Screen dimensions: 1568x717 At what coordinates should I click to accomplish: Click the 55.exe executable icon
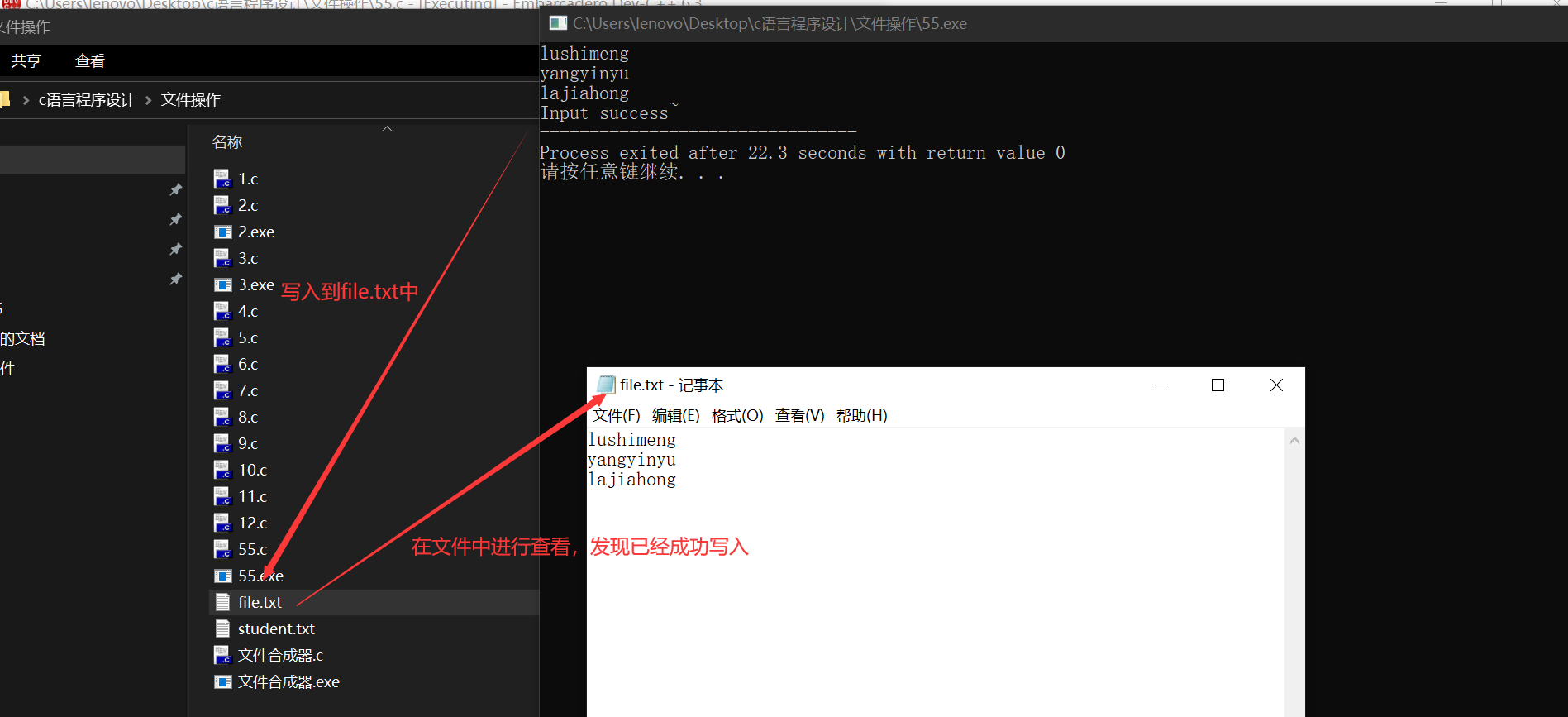pos(222,576)
